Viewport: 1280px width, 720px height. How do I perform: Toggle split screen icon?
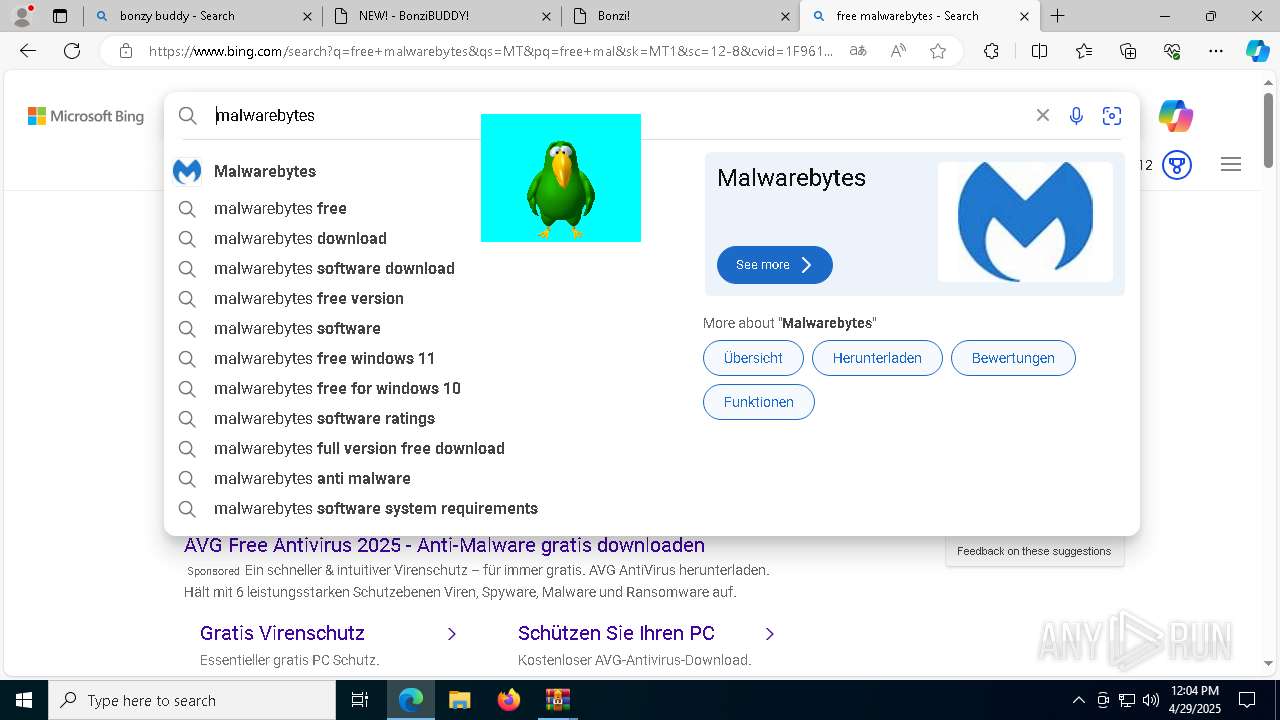pyautogui.click(x=1039, y=51)
